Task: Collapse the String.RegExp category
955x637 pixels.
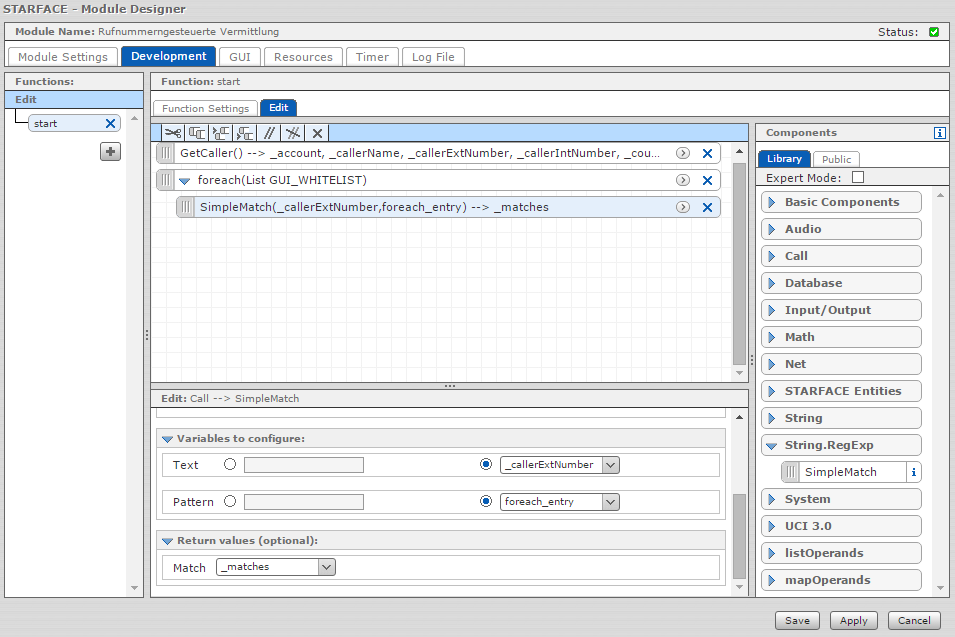Action: [x=841, y=445]
